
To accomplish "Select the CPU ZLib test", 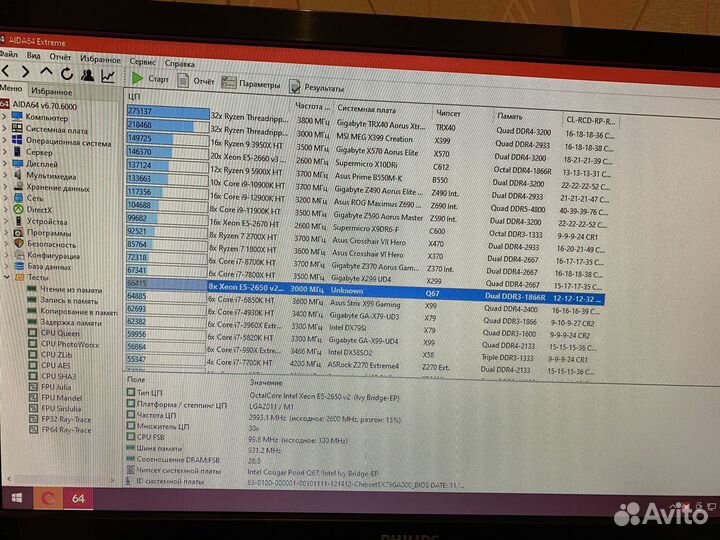I will click(56, 355).
